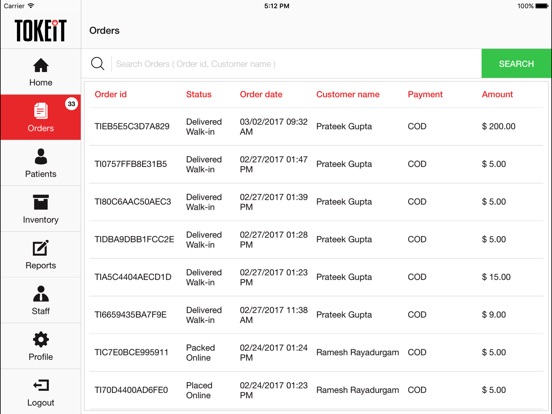Image resolution: width=552 pixels, height=414 pixels.
Task: Click the green SEARCH button
Action: [516, 63]
